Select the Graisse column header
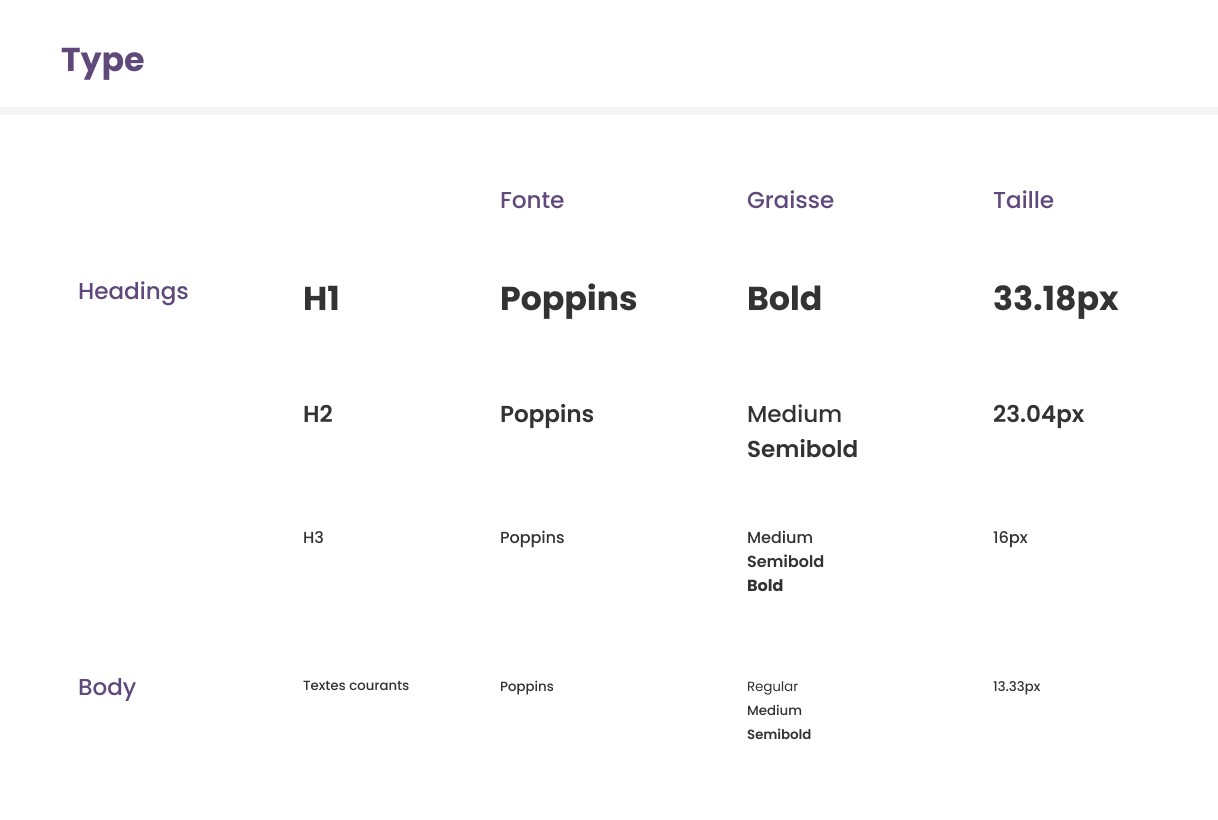 click(x=789, y=200)
